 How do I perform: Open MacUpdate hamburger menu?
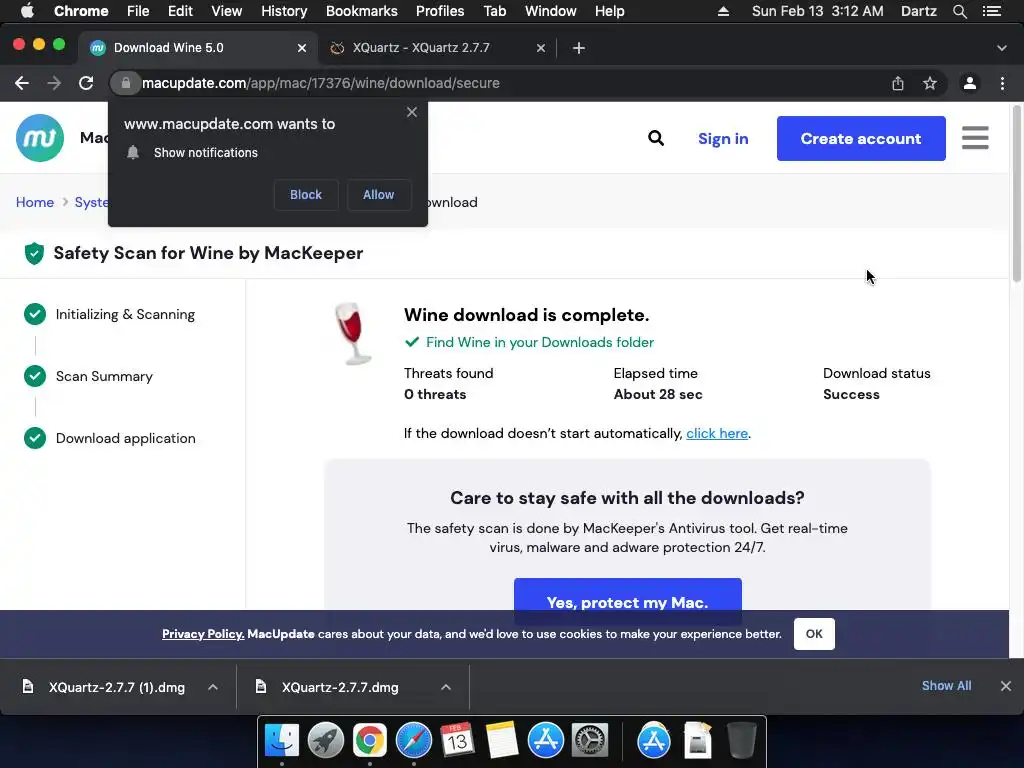pyautogui.click(x=975, y=138)
